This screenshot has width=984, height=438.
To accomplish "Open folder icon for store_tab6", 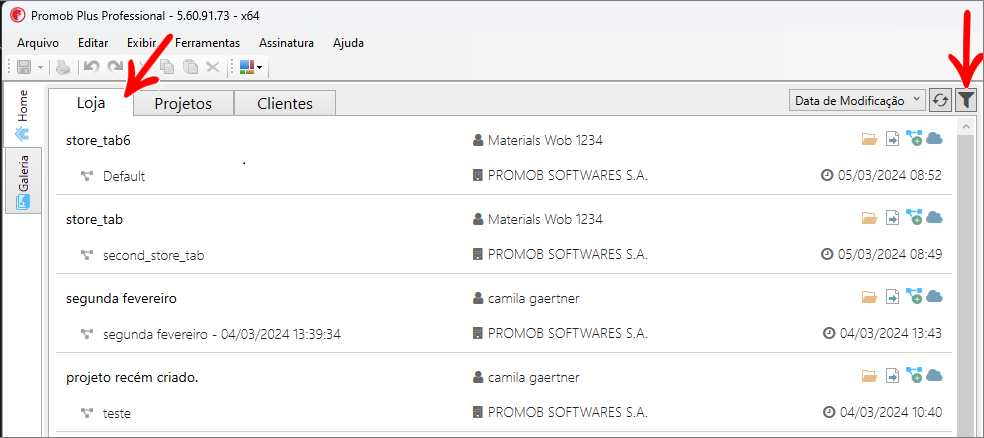I will (x=869, y=139).
